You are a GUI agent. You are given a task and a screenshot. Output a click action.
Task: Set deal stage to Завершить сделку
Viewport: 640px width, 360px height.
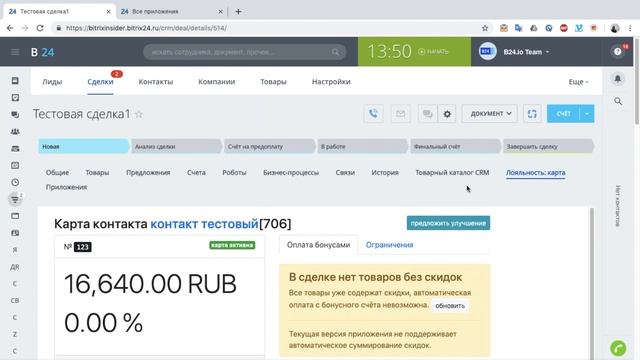(548, 146)
